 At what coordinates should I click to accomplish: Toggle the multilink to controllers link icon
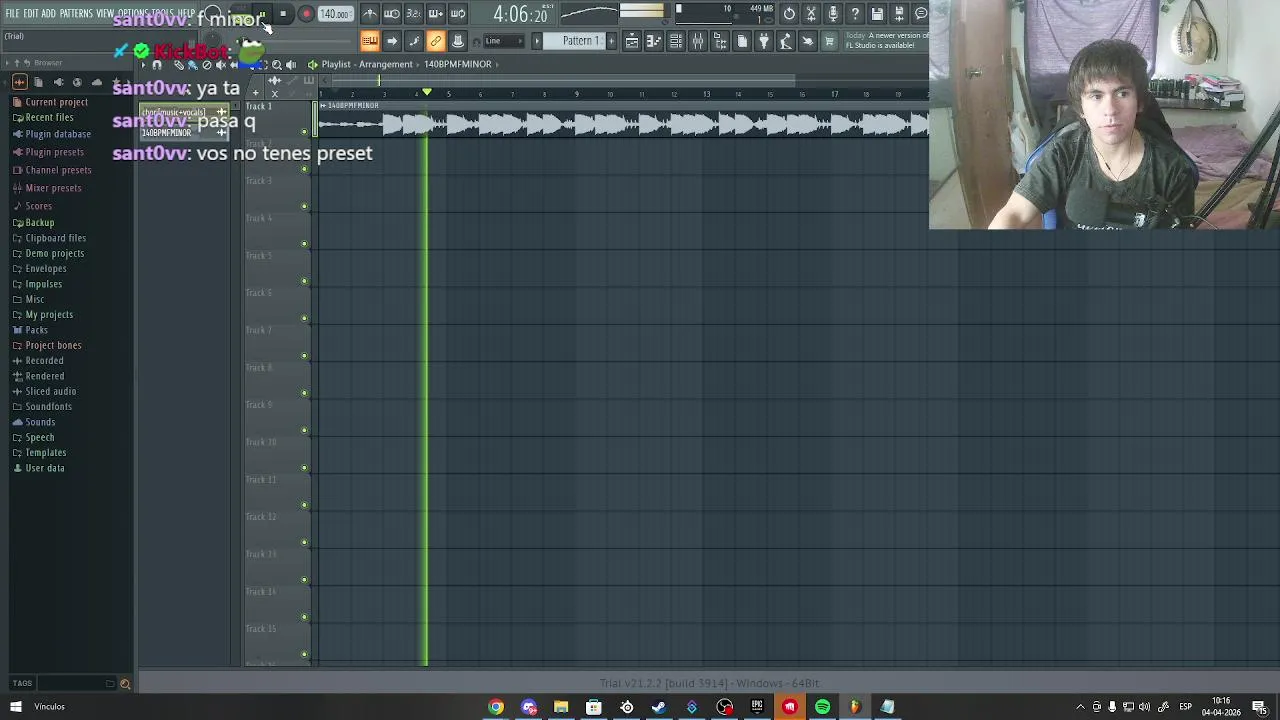(436, 41)
